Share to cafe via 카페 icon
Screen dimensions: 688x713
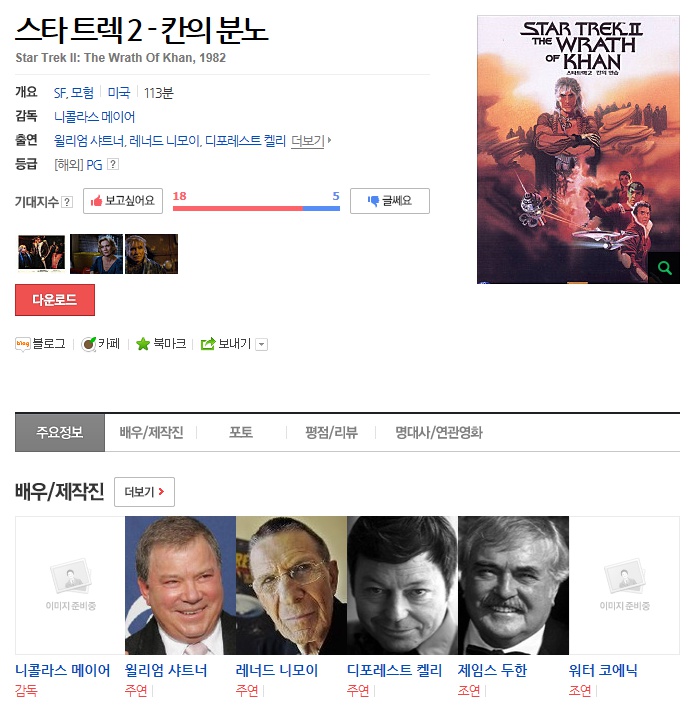[x=89, y=344]
